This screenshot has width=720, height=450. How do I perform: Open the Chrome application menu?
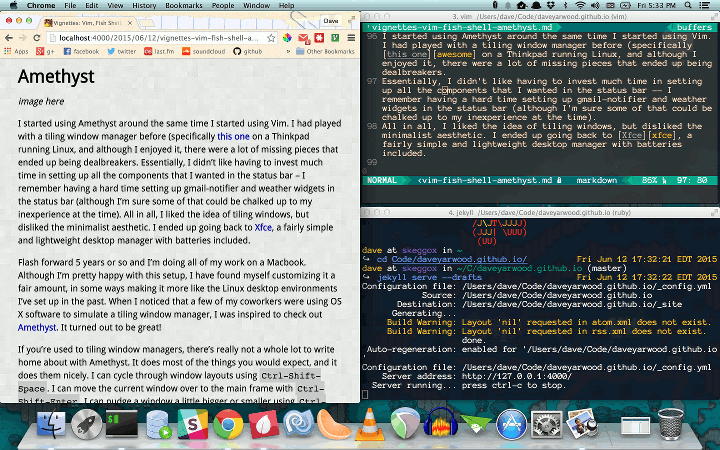pyautogui.click(x=41, y=6)
